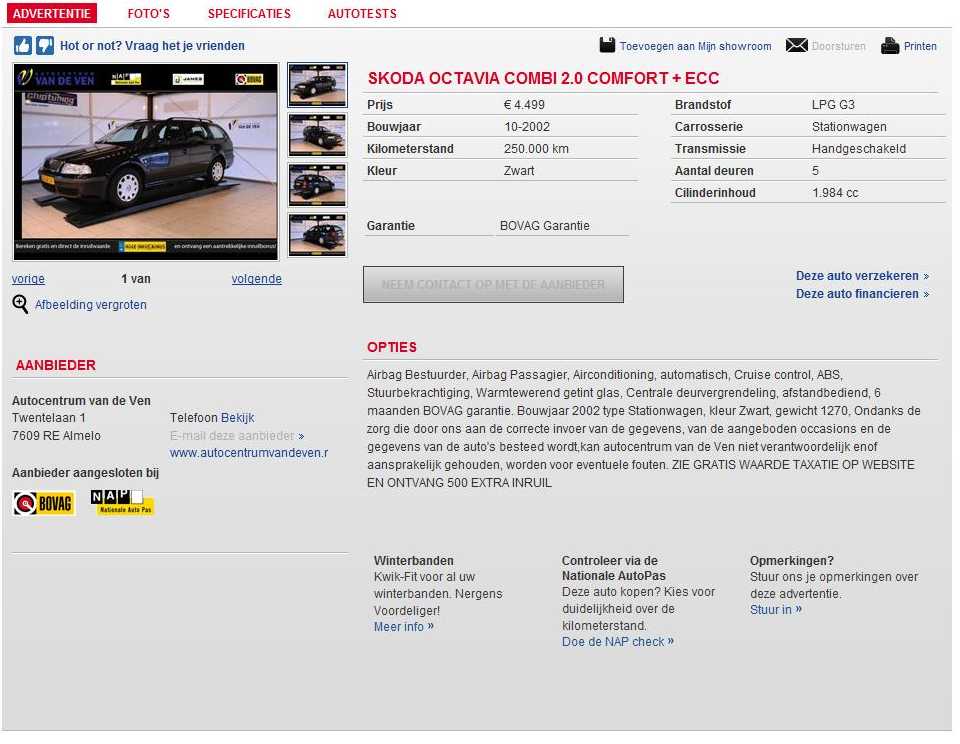Click the 'Opmerkingen?' heading
Image resolution: width=960 pixels, height=744 pixels.
coord(792,560)
